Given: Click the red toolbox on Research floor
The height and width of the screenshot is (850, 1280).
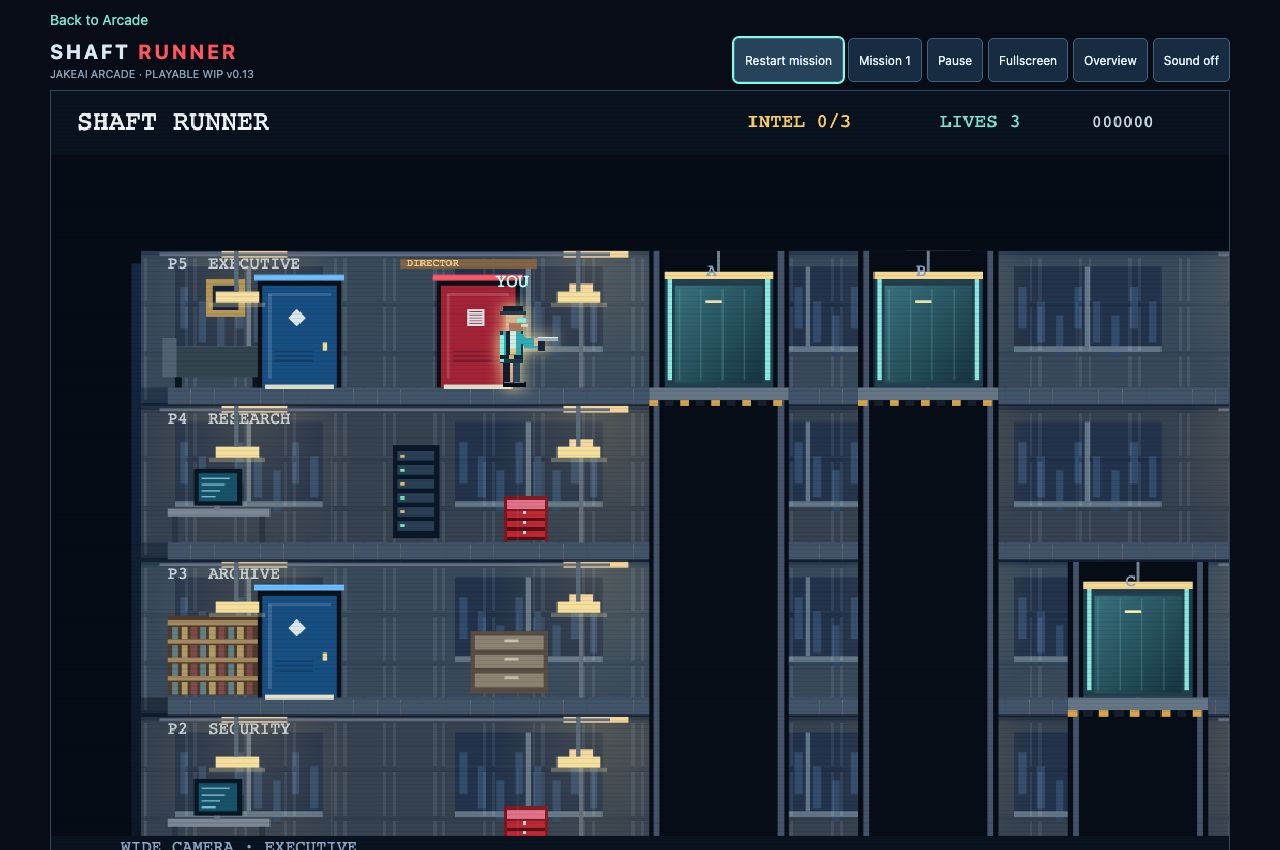Looking at the screenshot, I should (x=526, y=518).
